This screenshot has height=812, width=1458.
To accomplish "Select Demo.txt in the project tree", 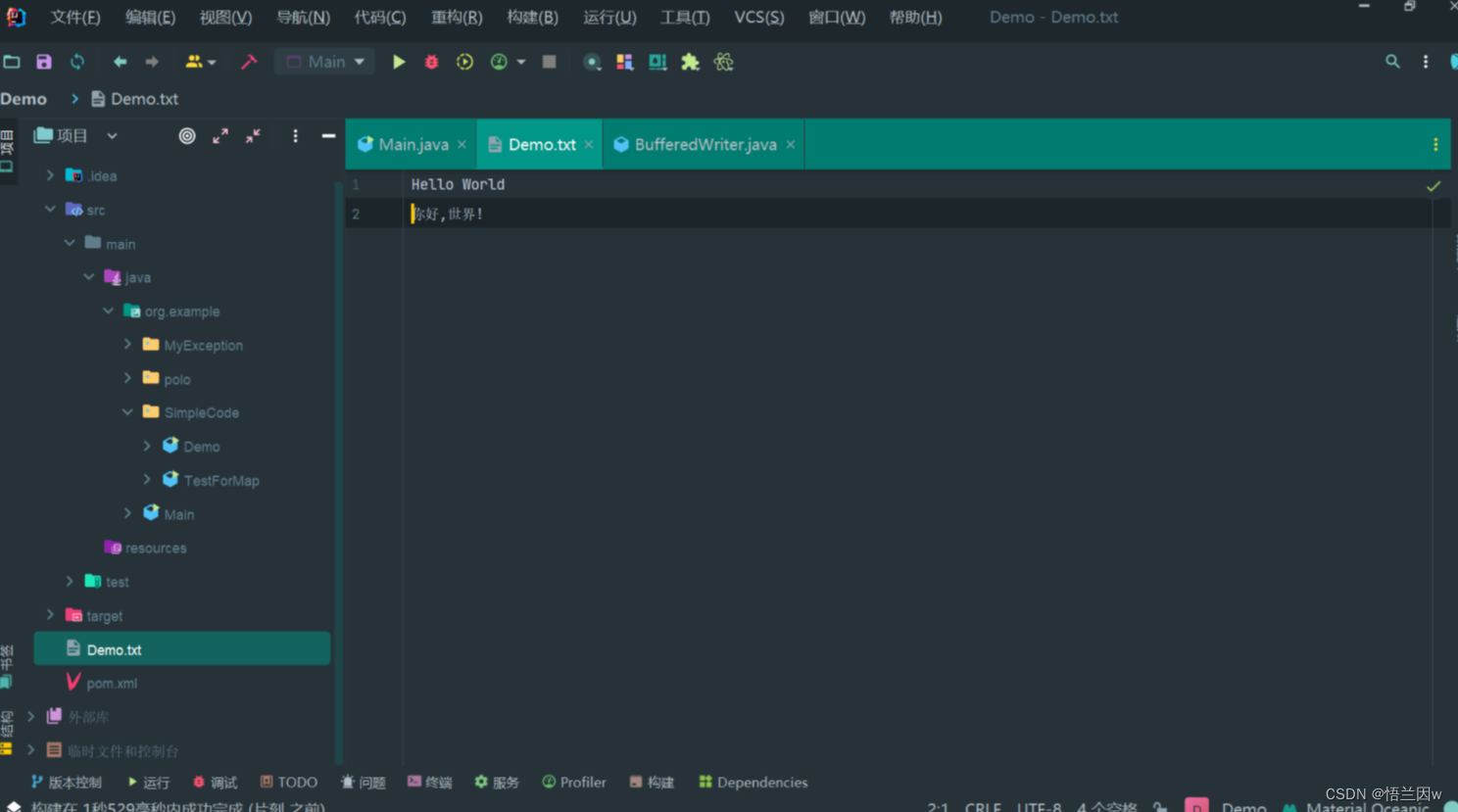I will 182,649.
